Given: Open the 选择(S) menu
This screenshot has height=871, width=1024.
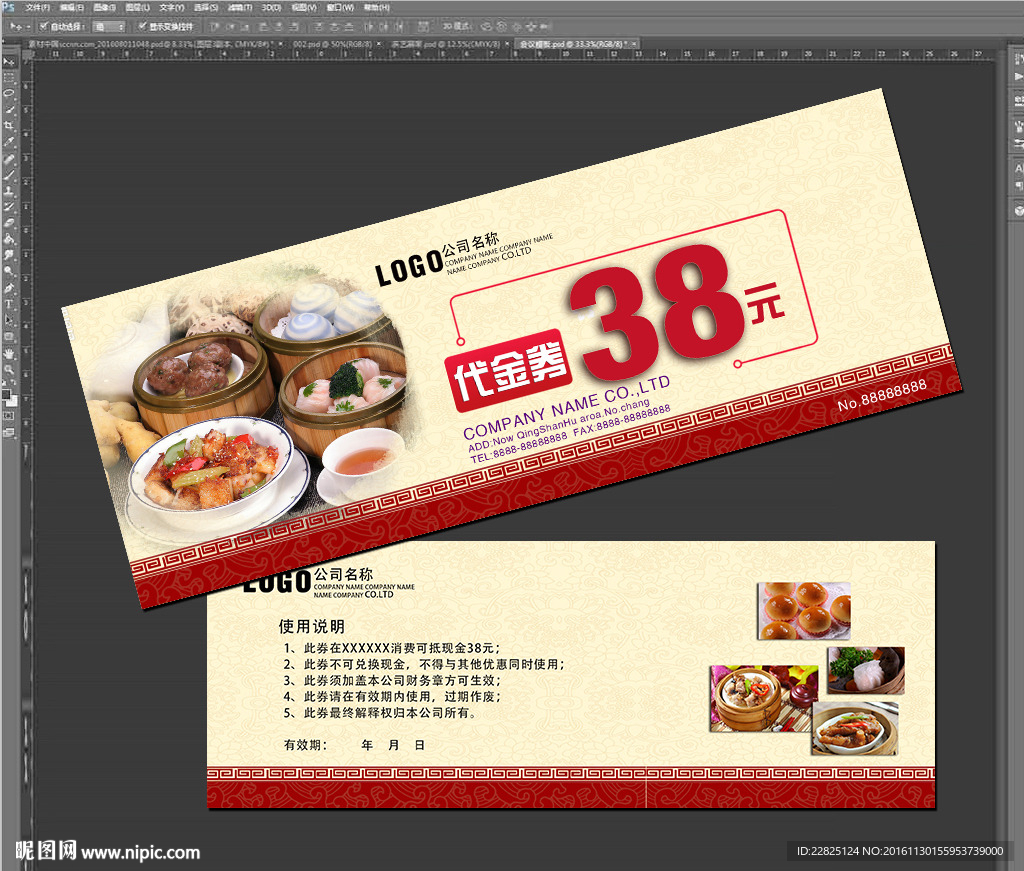Looking at the screenshot, I should pyautogui.click(x=206, y=7).
